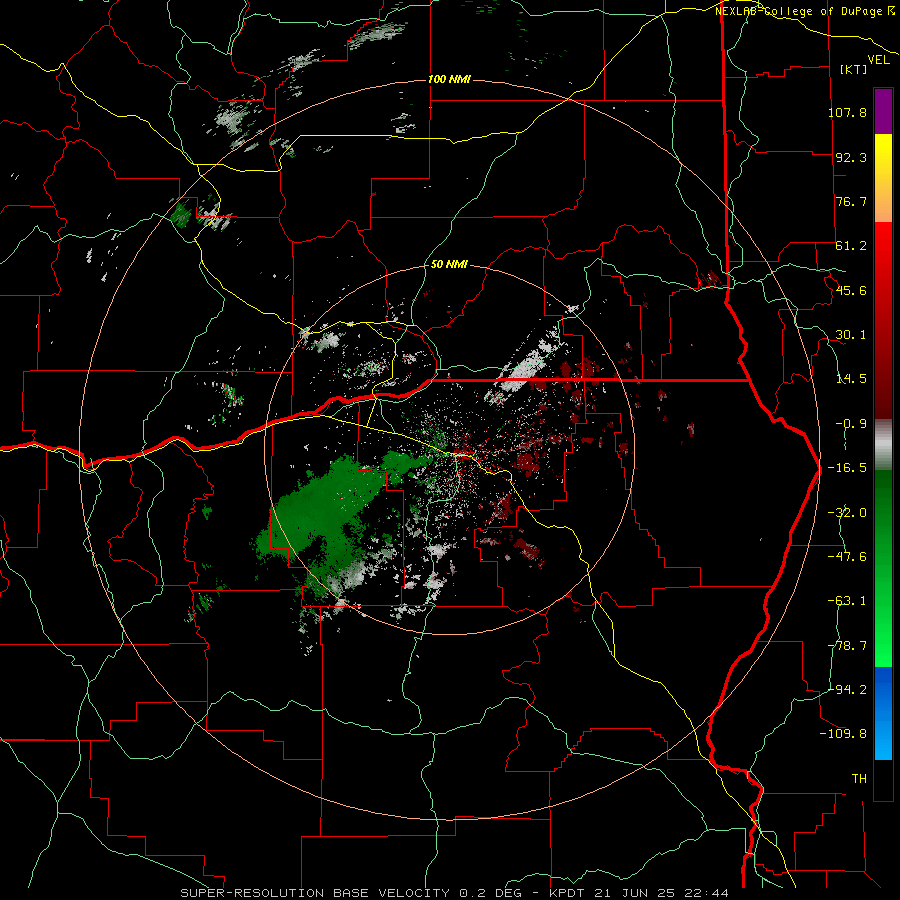
Task: Click the gray segment of the color bar
Action: (883, 445)
